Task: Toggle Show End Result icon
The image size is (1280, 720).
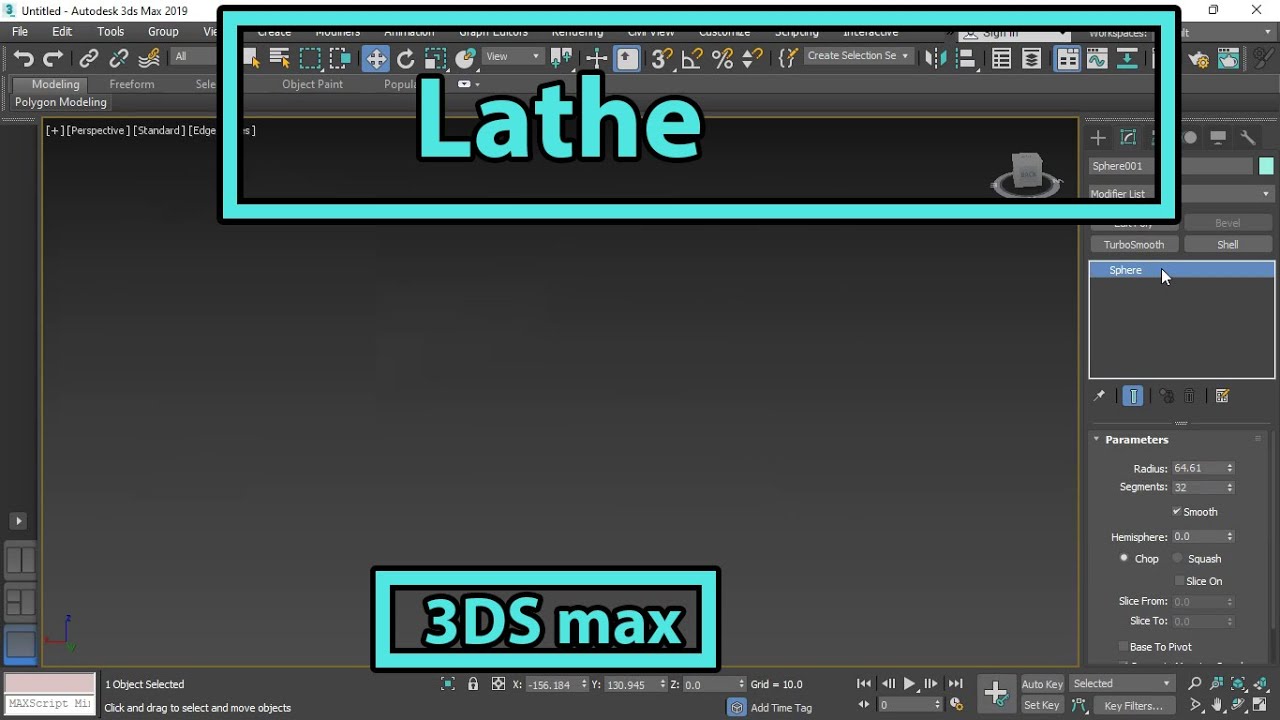Action: coord(1133,396)
